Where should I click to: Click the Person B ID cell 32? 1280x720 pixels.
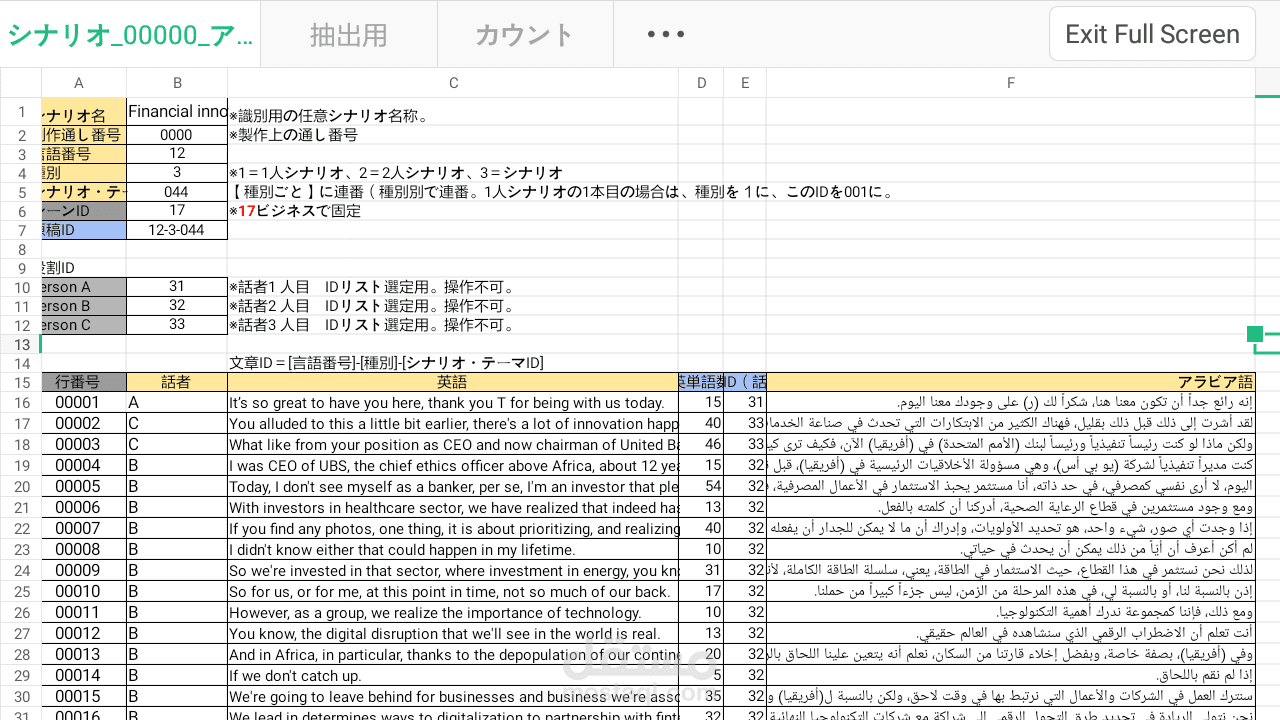(x=177, y=306)
